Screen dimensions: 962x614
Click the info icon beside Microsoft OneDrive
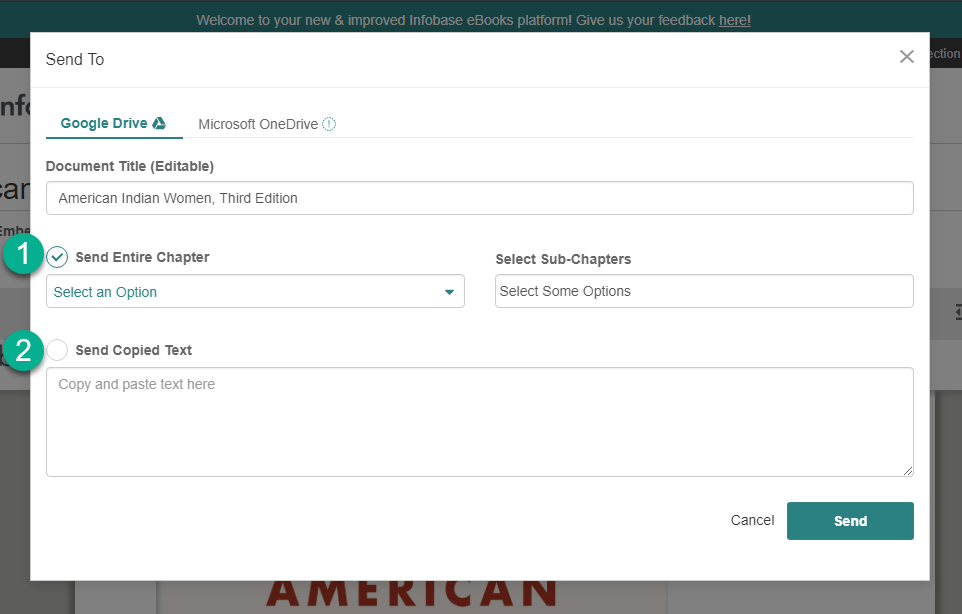329,125
